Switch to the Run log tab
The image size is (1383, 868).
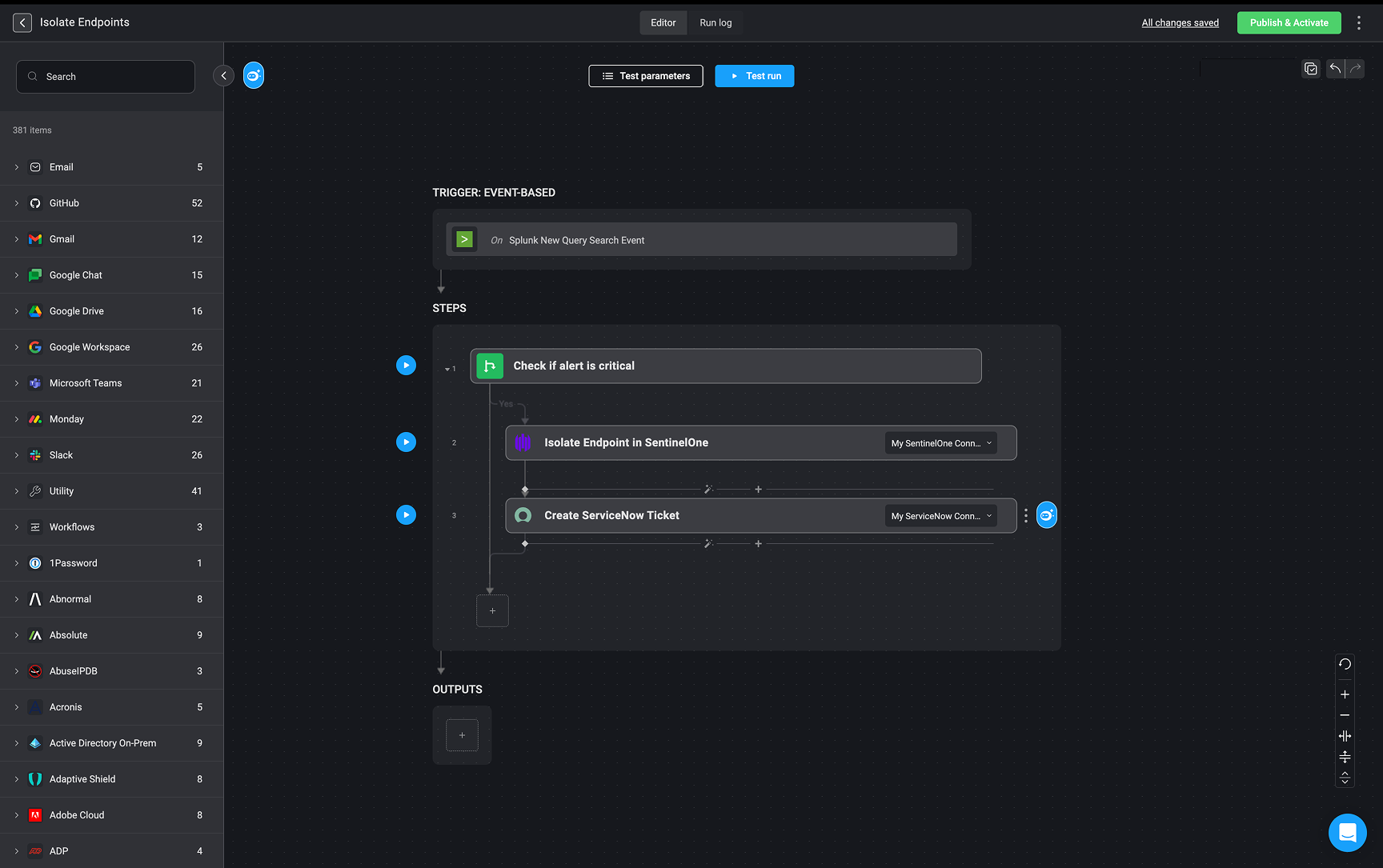[x=716, y=22]
